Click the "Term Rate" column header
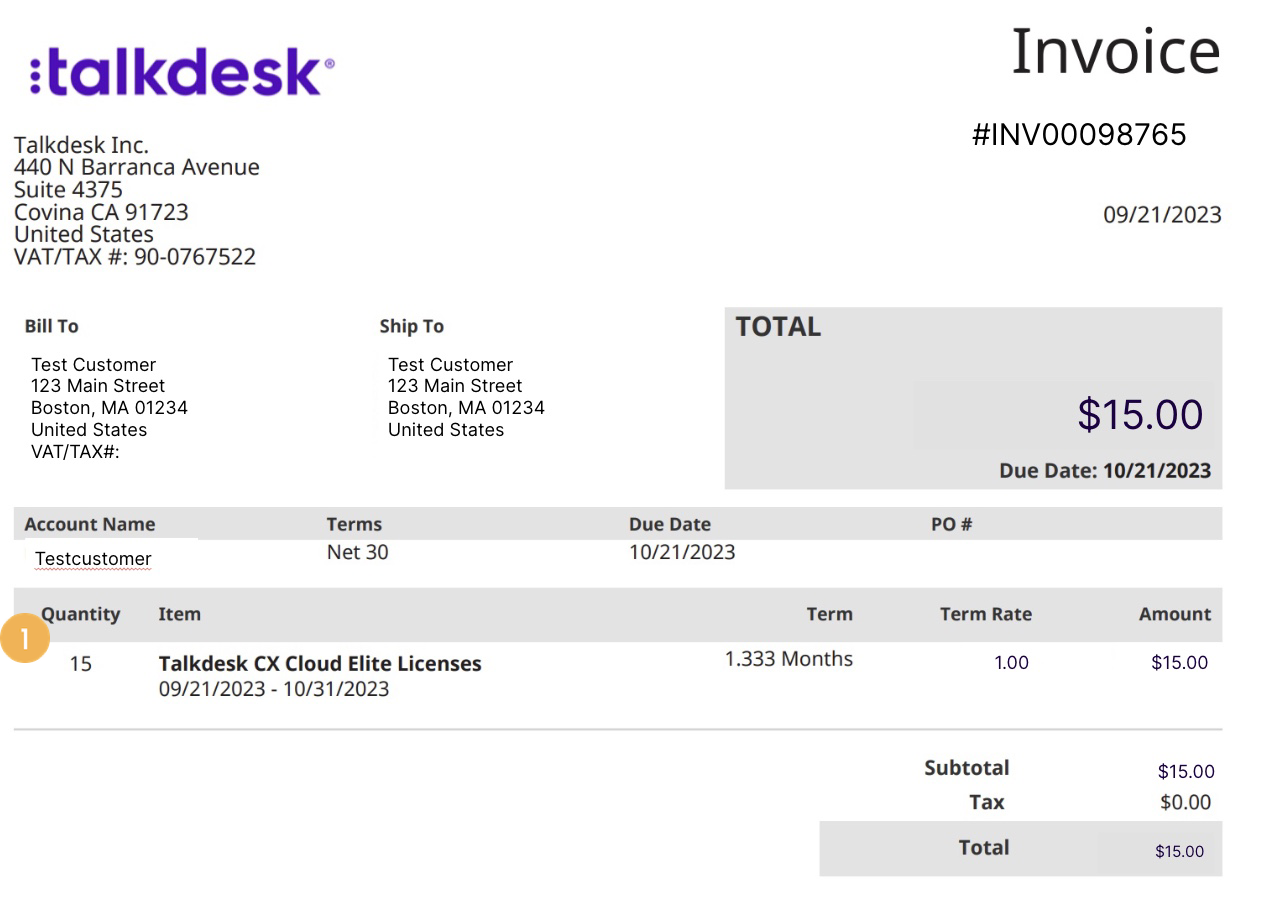1274x918 pixels. click(985, 614)
